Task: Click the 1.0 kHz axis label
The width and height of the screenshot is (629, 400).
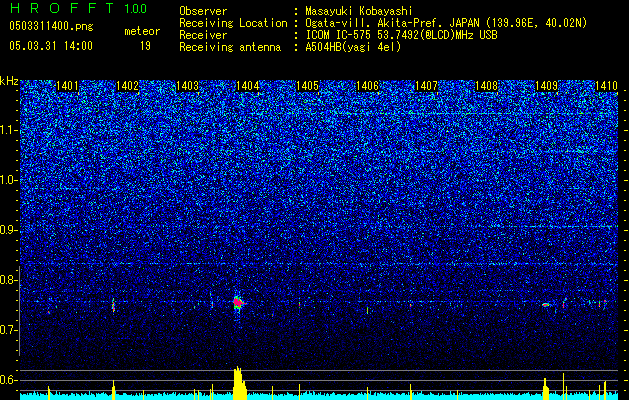Action: [8, 180]
